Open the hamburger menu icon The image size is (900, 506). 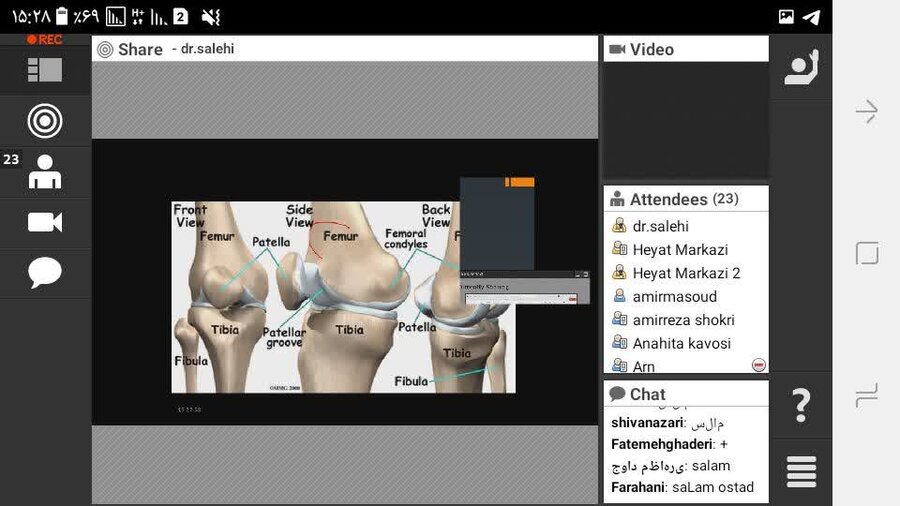pyautogui.click(x=801, y=472)
